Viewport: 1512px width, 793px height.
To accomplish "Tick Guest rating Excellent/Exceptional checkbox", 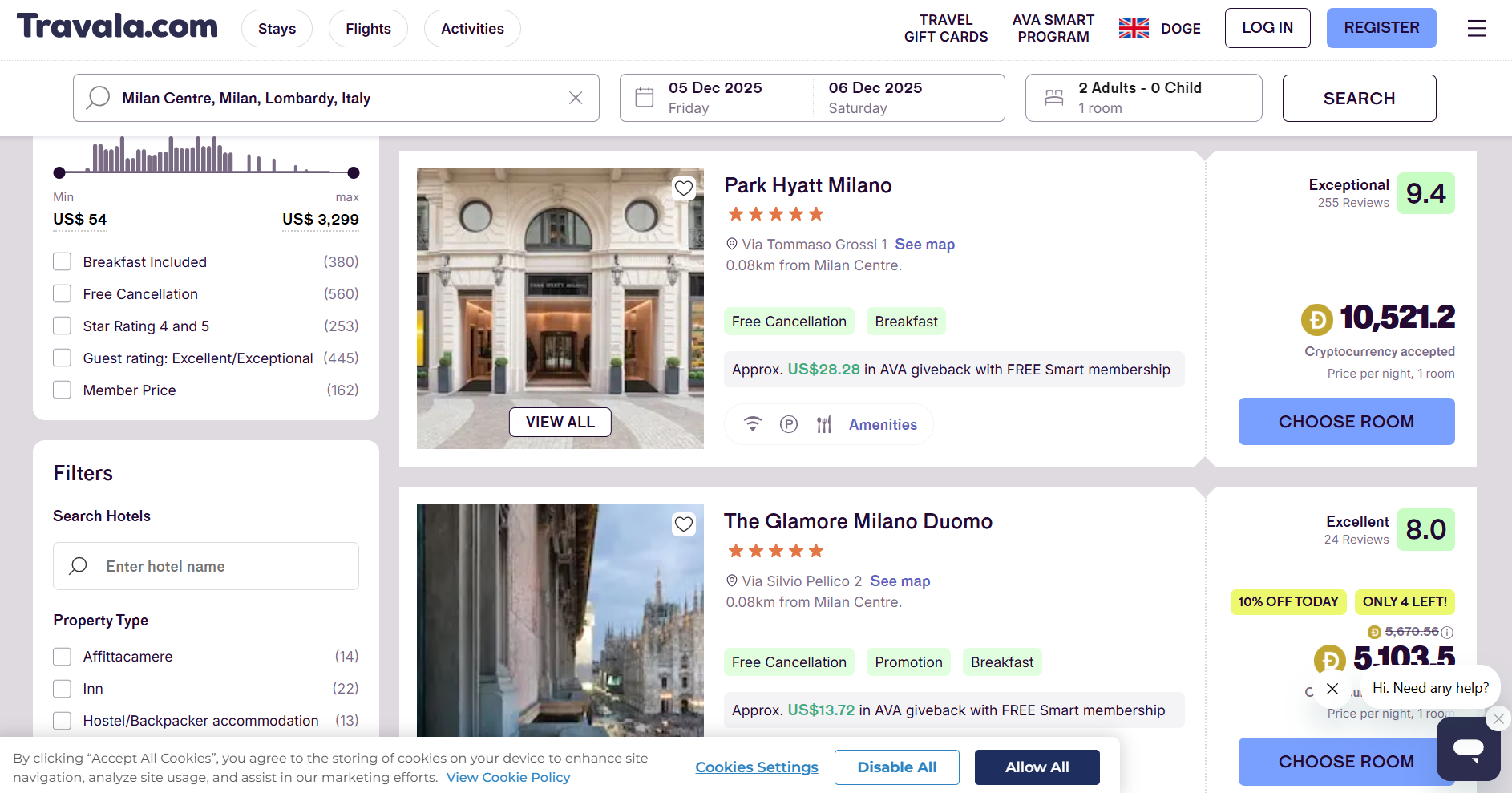I will (x=62, y=358).
